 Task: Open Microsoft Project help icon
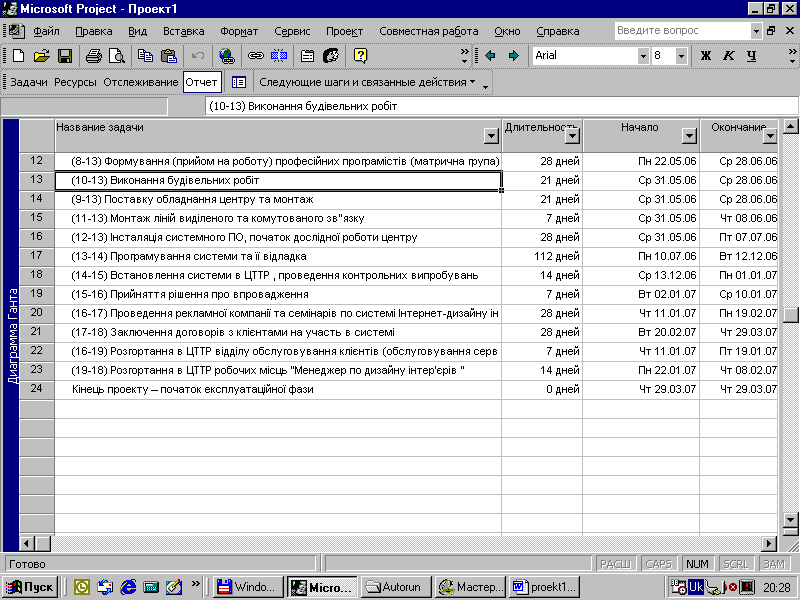[360, 56]
